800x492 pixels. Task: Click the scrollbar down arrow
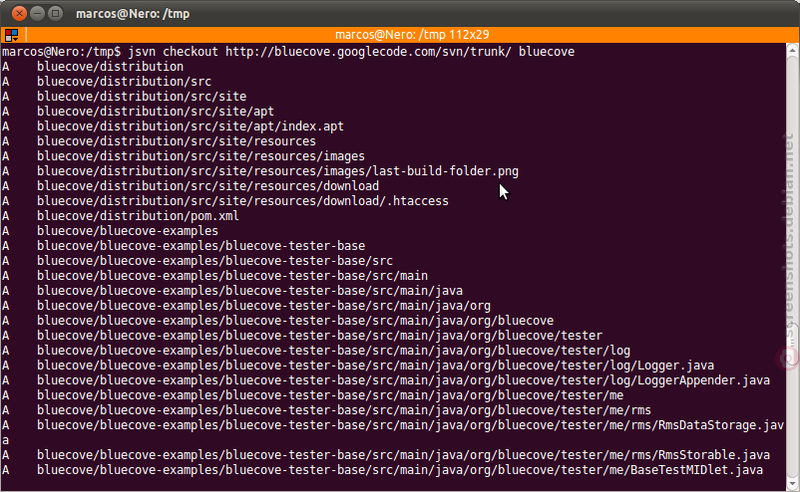click(792, 482)
